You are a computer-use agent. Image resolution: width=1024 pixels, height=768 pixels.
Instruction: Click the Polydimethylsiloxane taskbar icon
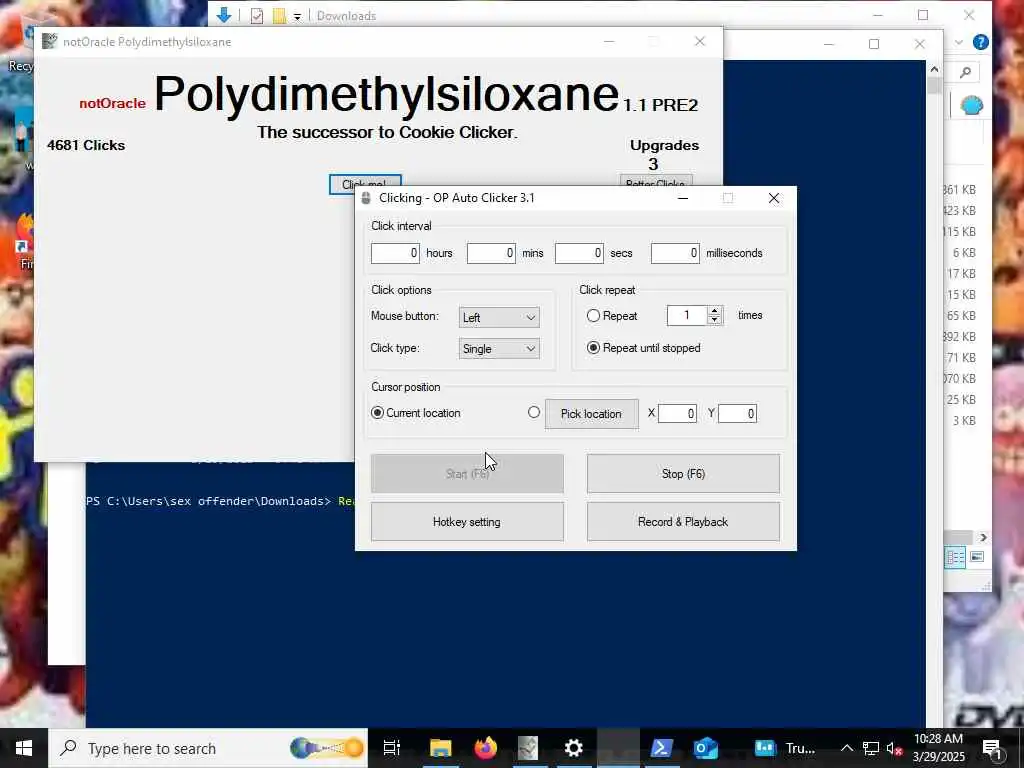(528, 748)
